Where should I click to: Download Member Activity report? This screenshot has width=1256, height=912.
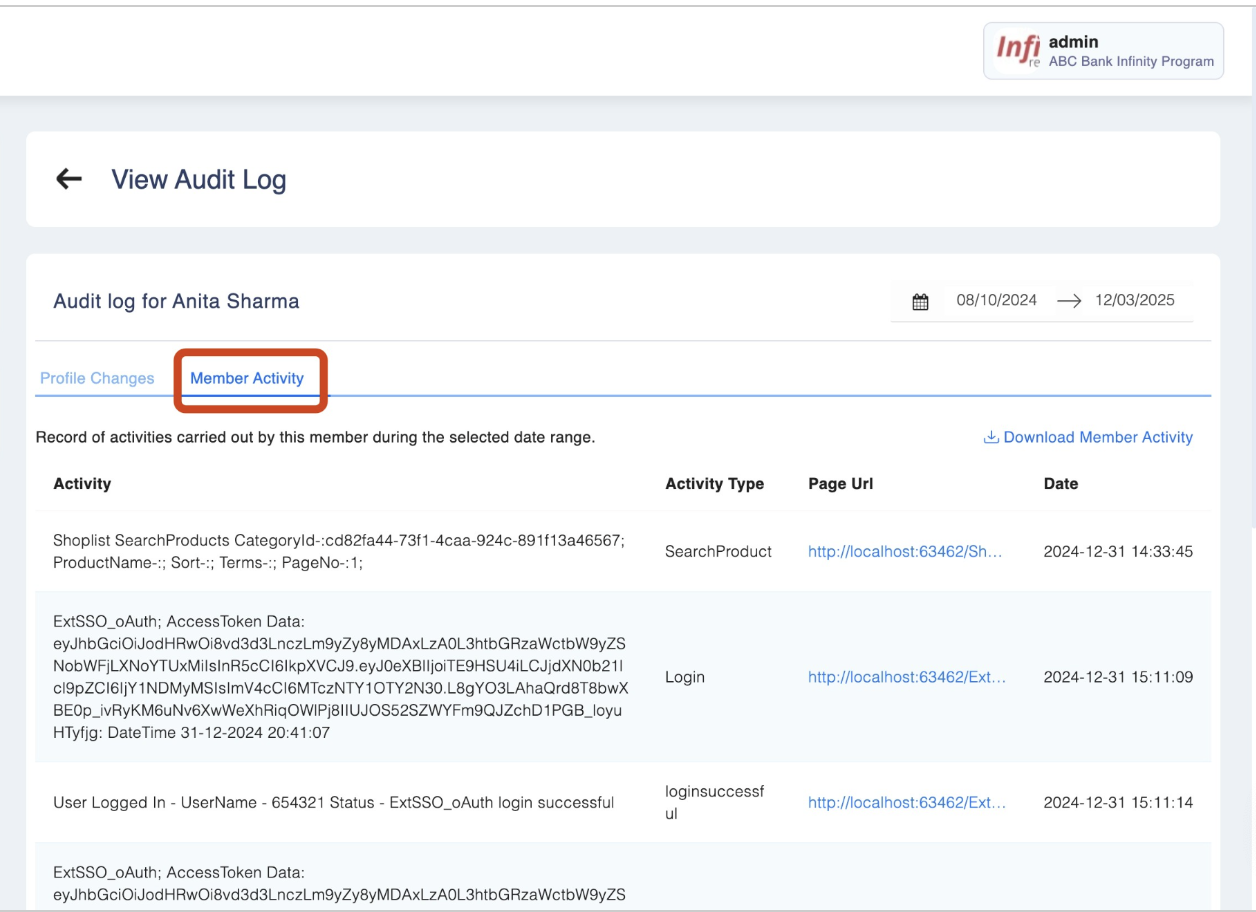(x=1088, y=437)
